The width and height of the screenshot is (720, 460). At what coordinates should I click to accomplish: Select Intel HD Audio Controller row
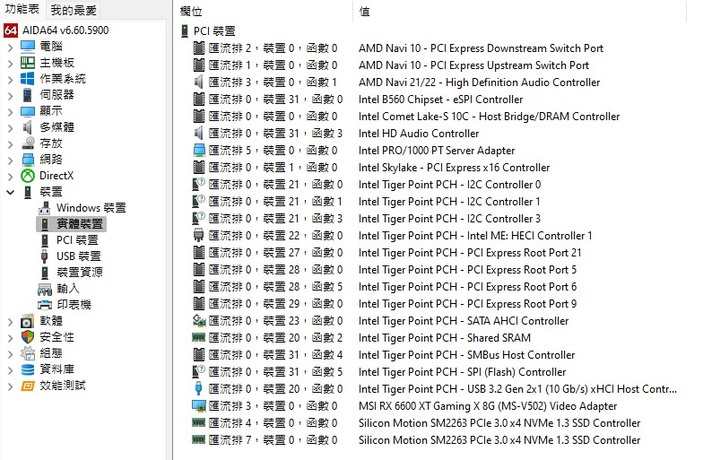click(336, 133)
